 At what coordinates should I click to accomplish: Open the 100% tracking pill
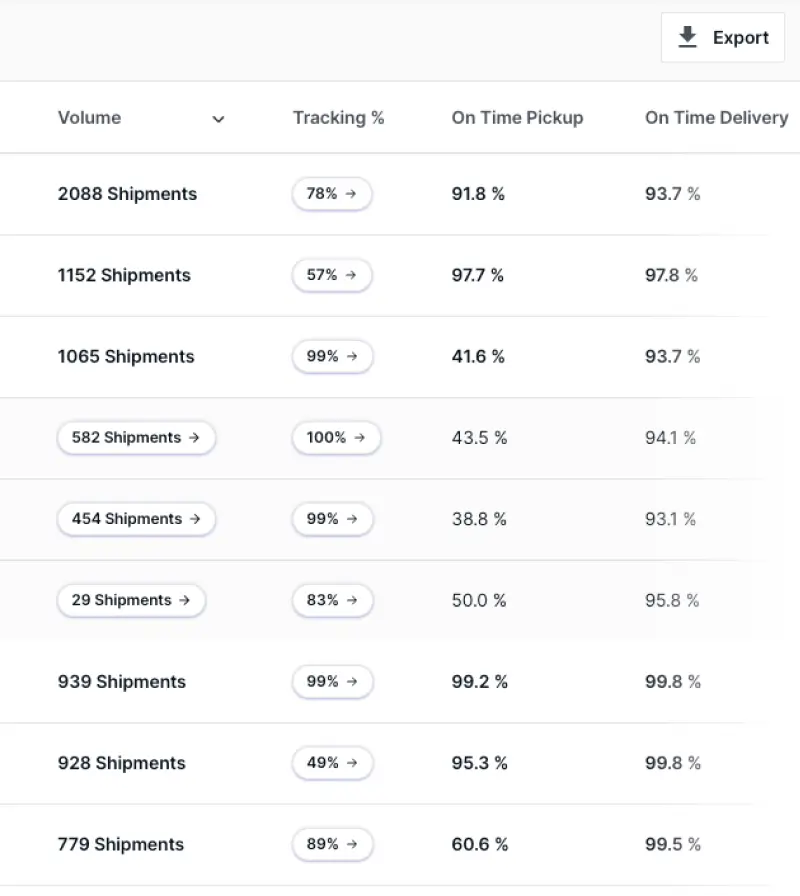pos(336,438)
